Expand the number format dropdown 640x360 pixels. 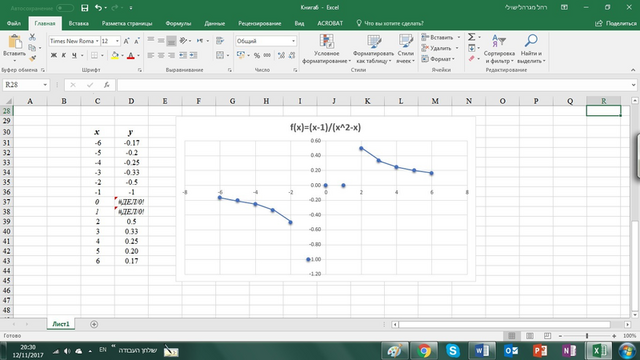click(293, 41)
